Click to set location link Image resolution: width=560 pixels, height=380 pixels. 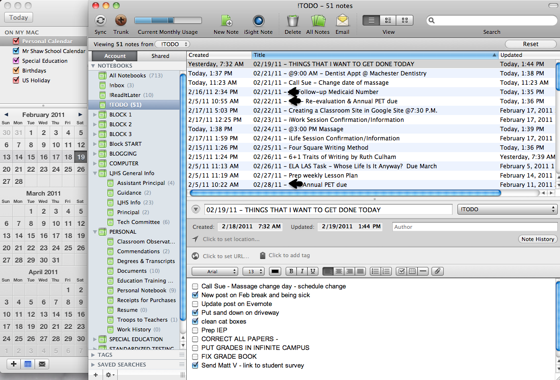pos(231,239)
